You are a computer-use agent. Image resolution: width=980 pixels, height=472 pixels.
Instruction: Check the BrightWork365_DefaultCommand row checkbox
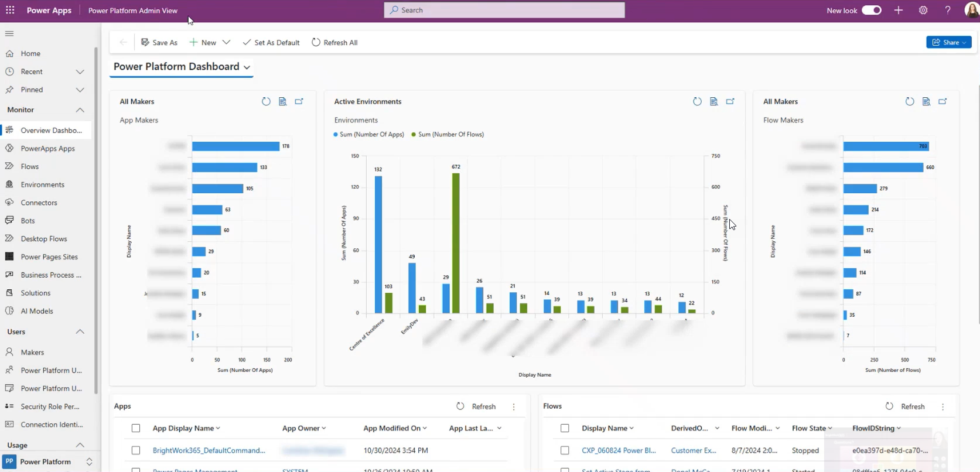[x=136, y=450]
